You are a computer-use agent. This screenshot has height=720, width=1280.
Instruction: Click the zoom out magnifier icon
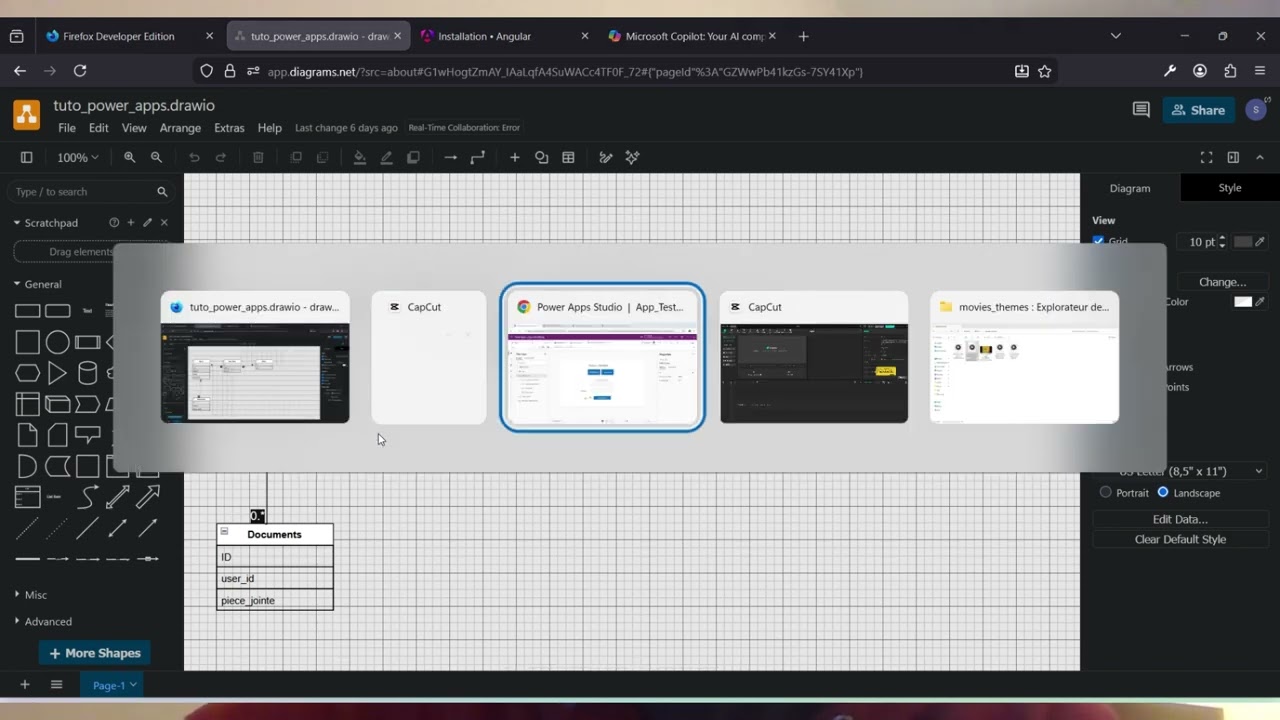click(156, 157)
